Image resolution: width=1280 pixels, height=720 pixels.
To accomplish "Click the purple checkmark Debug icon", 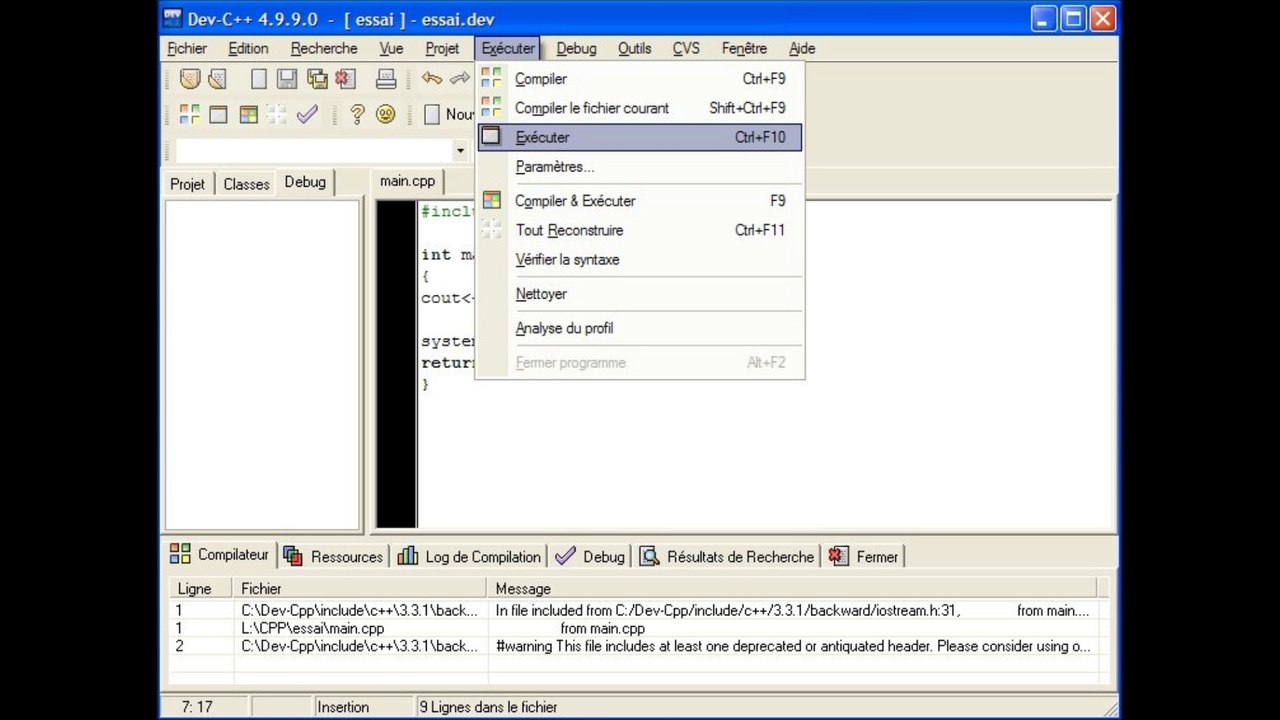I will pos(307,115).
